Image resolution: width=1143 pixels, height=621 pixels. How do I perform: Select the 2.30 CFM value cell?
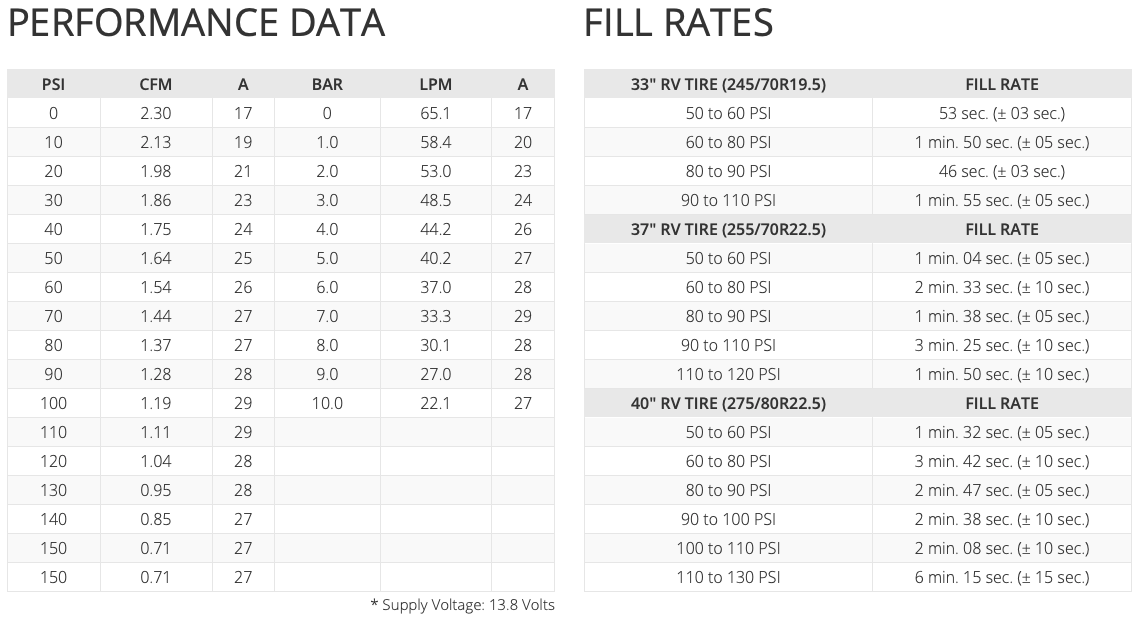click(x=156, y=113)
